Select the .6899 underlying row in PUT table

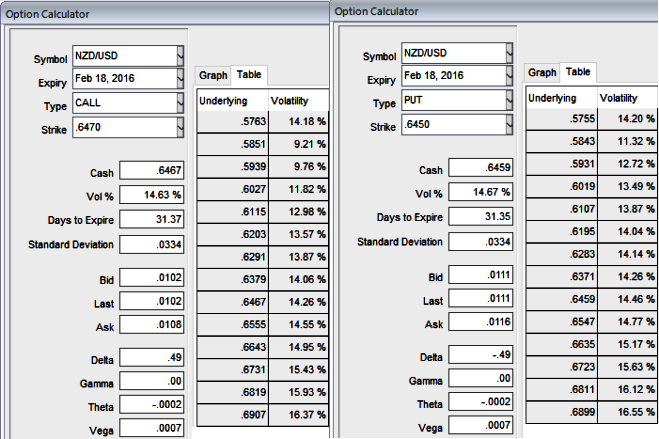pos(558,411)
